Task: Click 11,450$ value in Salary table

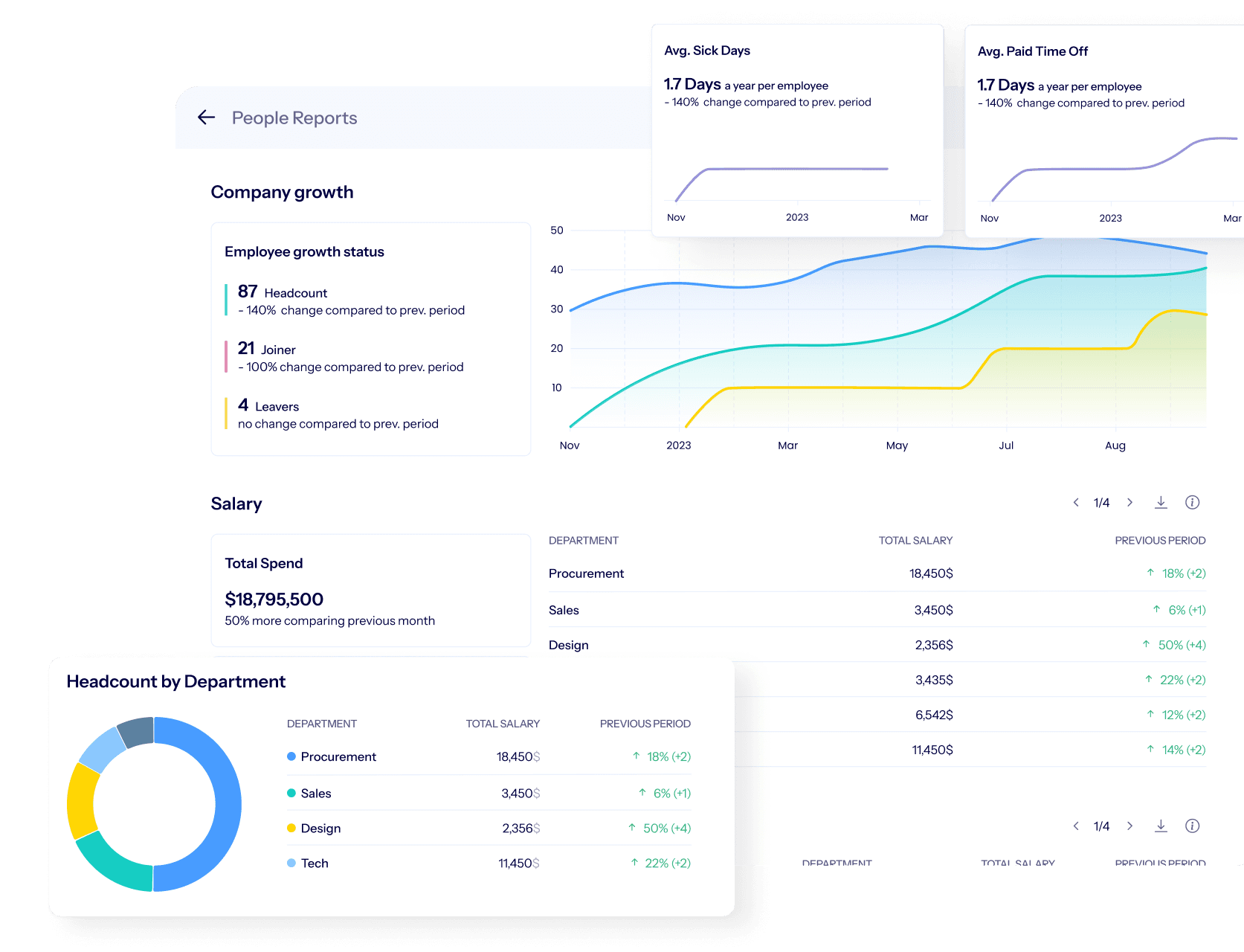Action: tap(932, 750)
